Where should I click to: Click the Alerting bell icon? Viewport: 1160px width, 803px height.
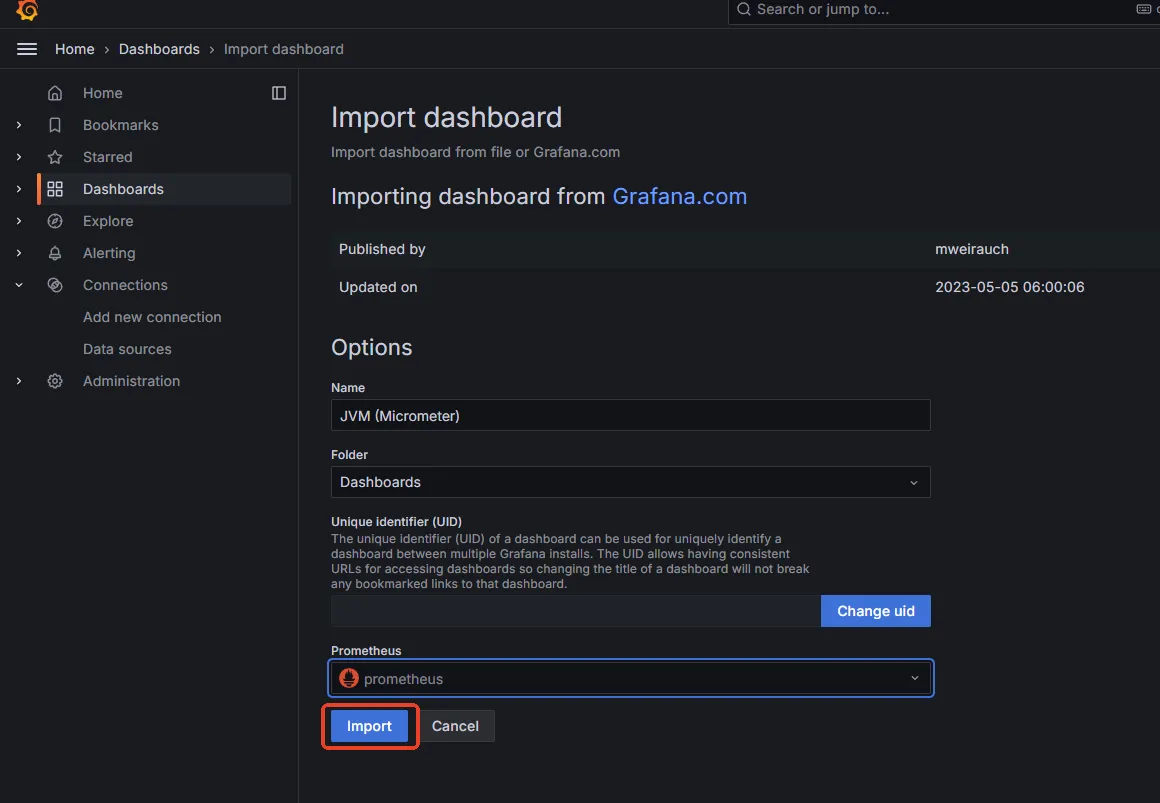point(55,253)
